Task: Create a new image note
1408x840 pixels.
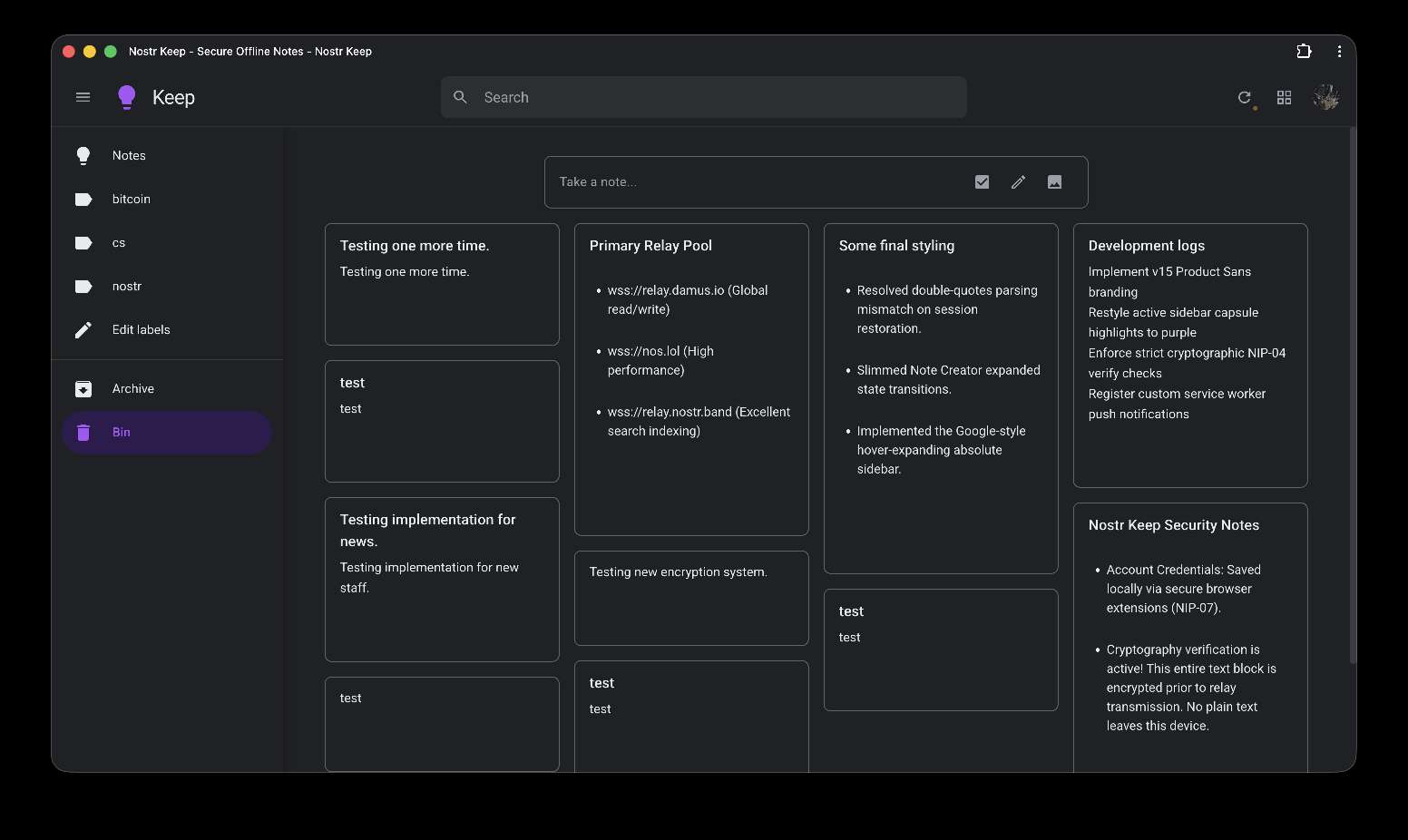Action: tap(1054, 181)
